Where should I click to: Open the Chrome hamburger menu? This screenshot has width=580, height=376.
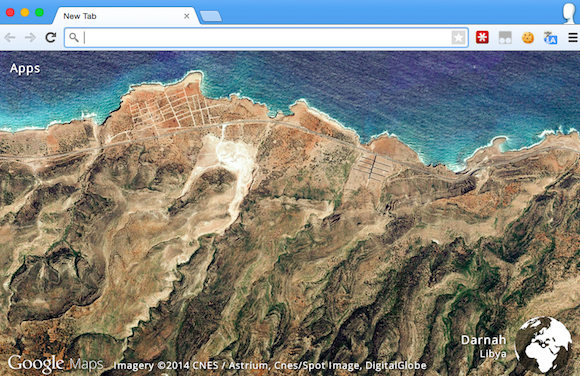coord(573,37)
